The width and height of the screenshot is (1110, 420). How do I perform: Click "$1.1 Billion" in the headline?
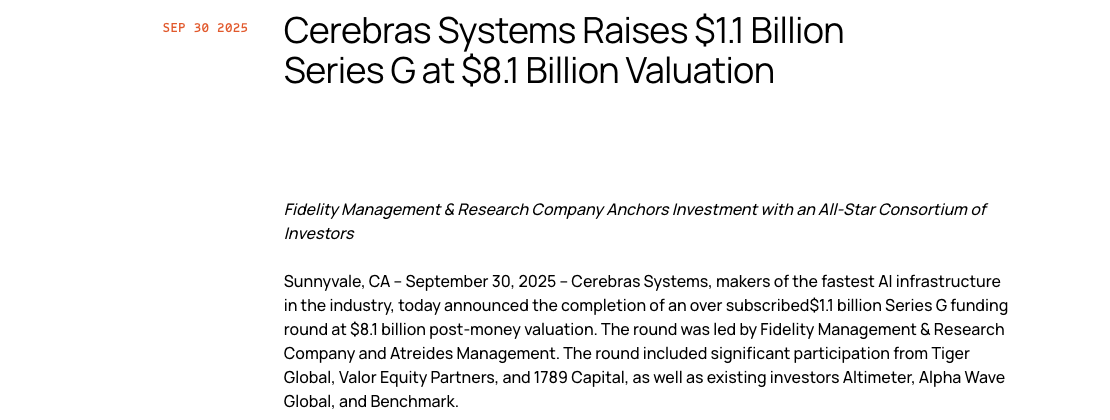coord(770,31)
